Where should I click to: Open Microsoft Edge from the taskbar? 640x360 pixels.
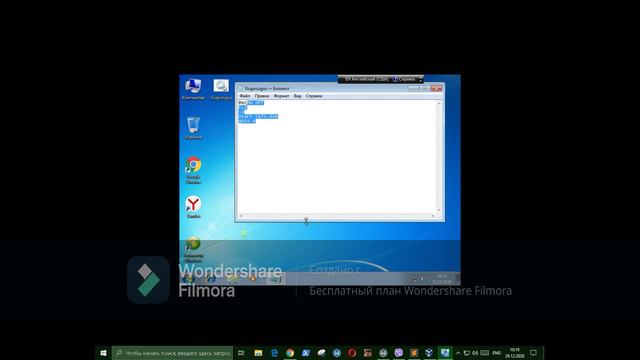(x=274, y=353)
